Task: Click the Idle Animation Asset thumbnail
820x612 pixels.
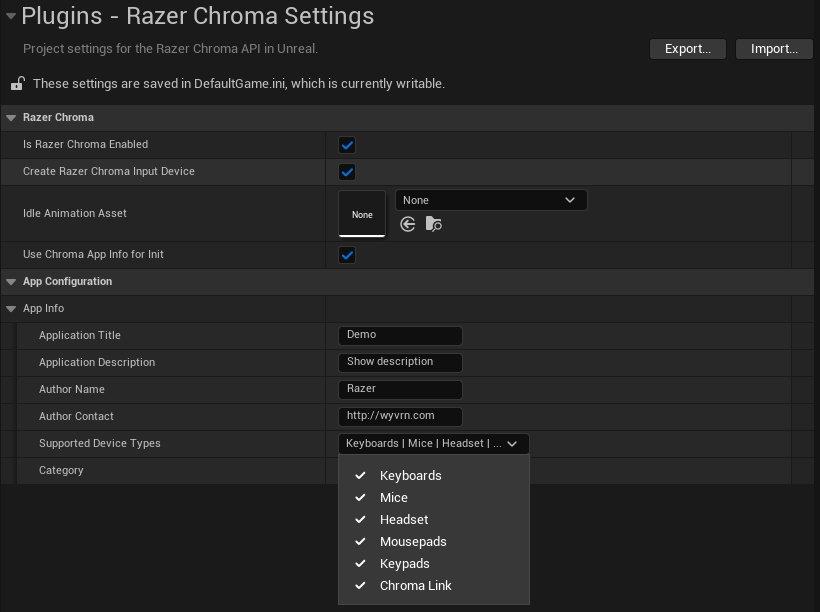Action: [x=362, y=214]
